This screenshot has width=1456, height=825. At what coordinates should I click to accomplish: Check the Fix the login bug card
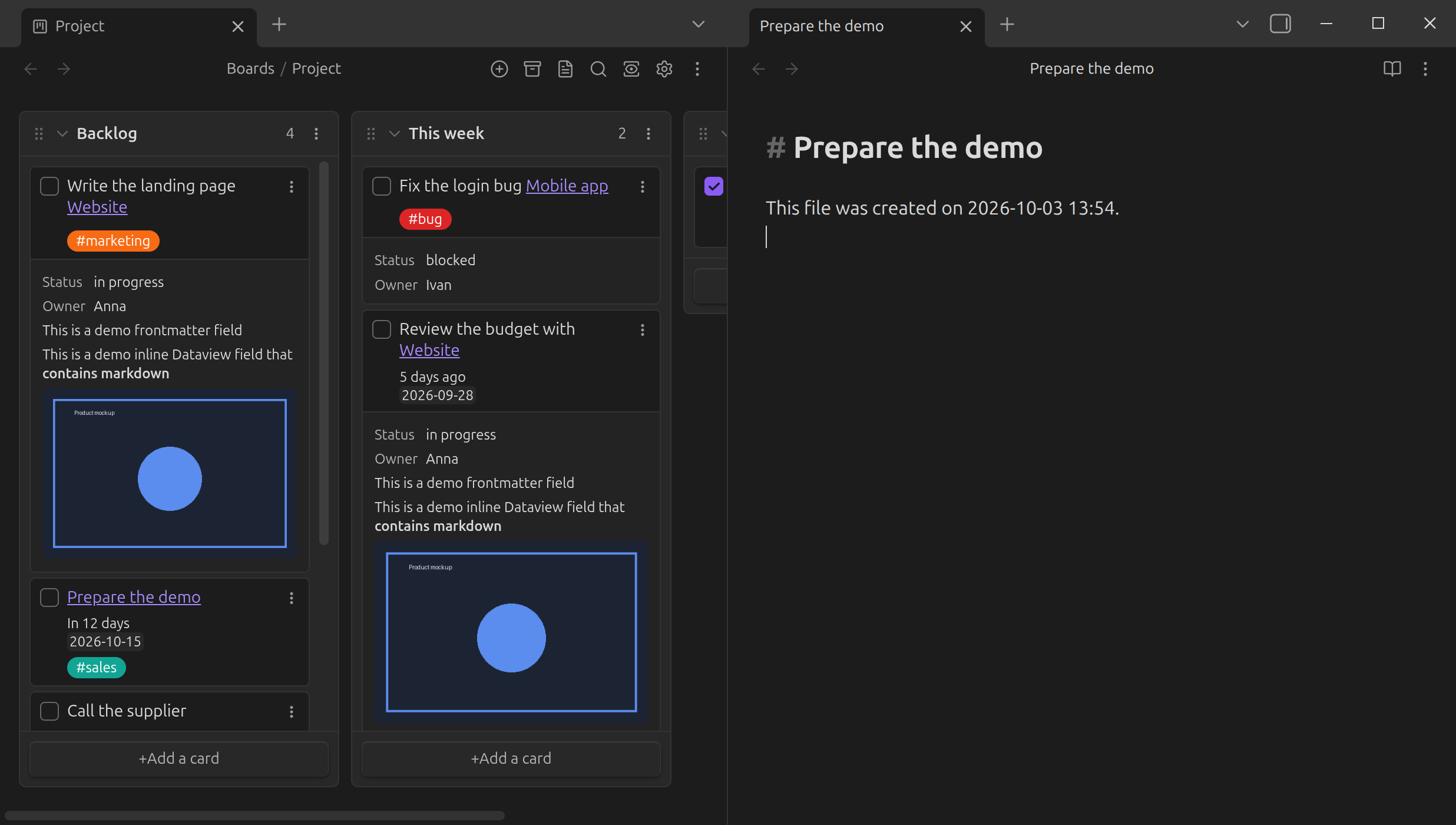[x=382, y=186]
